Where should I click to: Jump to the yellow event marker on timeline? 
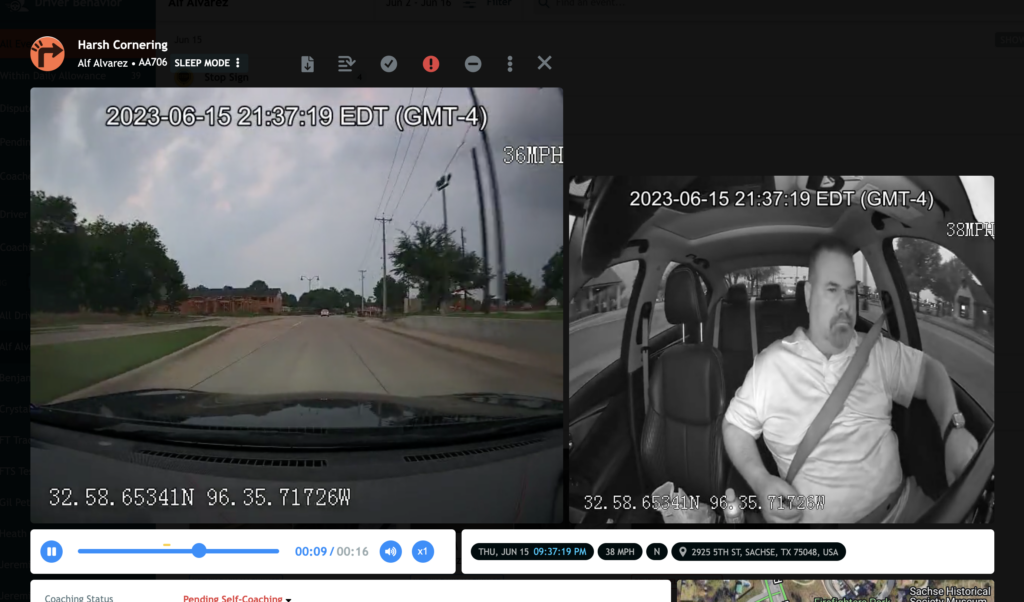click(167, 545)
